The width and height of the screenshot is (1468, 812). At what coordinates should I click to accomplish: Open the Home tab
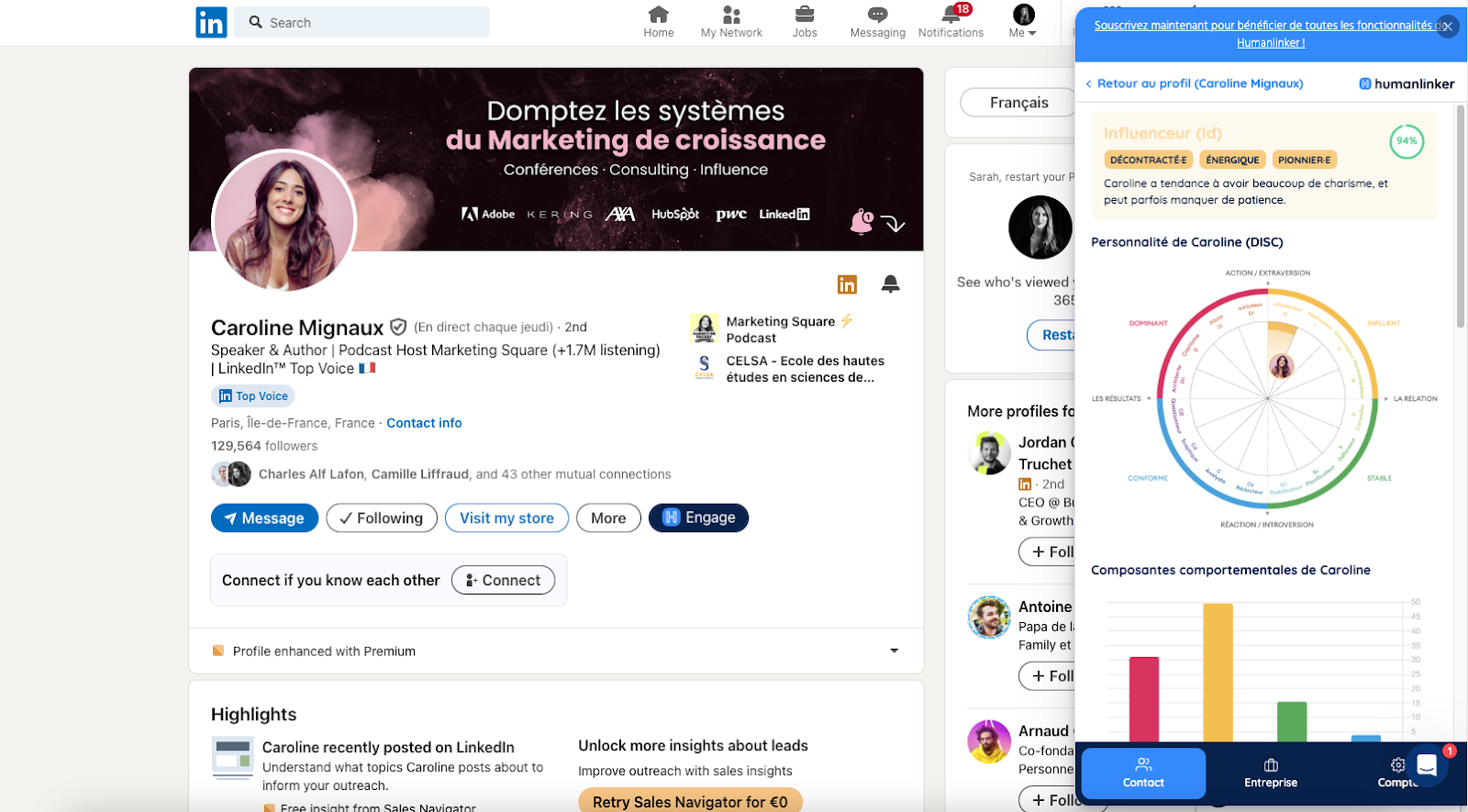[x=659, y=22]
